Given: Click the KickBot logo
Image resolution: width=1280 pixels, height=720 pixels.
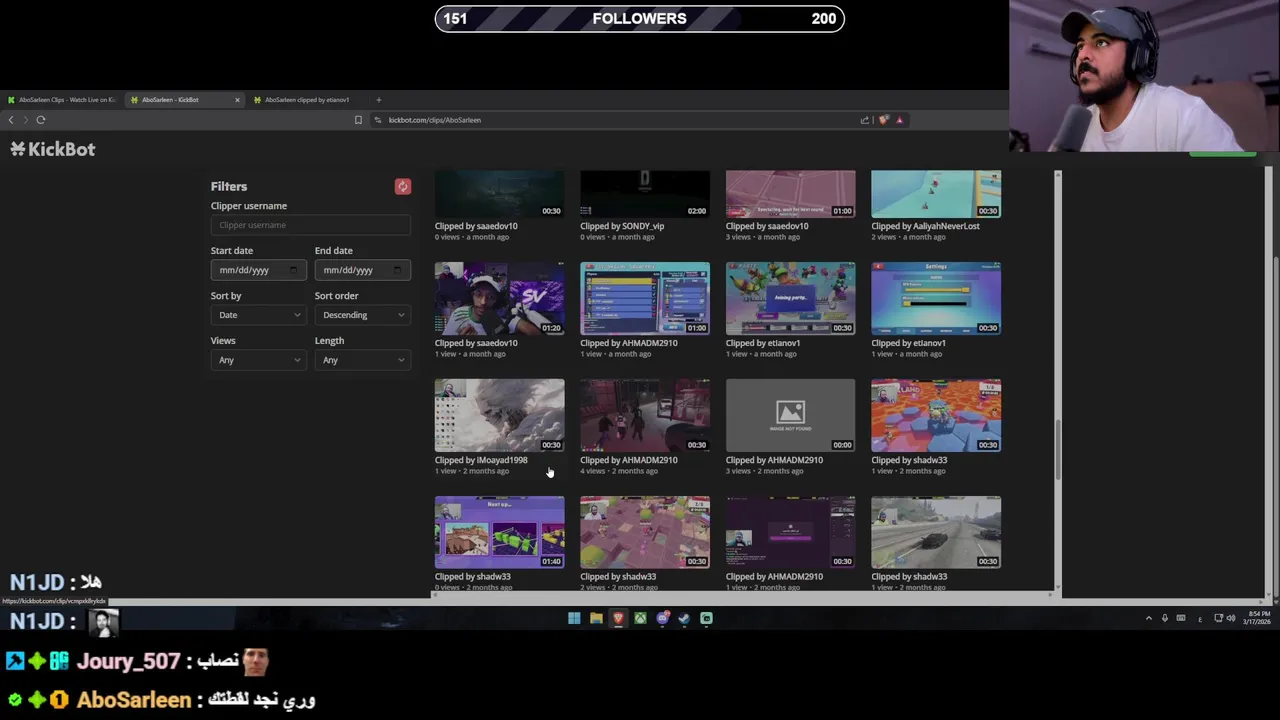Looking at the screenshot, I should (53, 149).
